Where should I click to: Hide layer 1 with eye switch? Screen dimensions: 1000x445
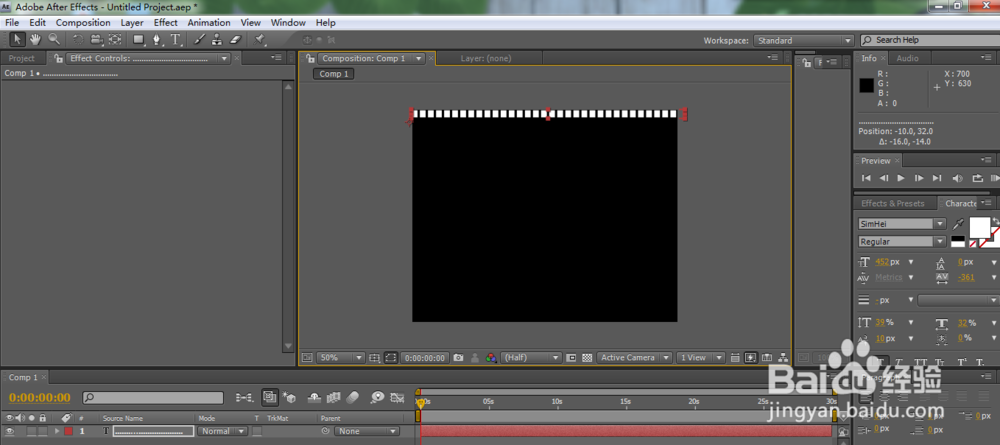[x=10, y=431]
